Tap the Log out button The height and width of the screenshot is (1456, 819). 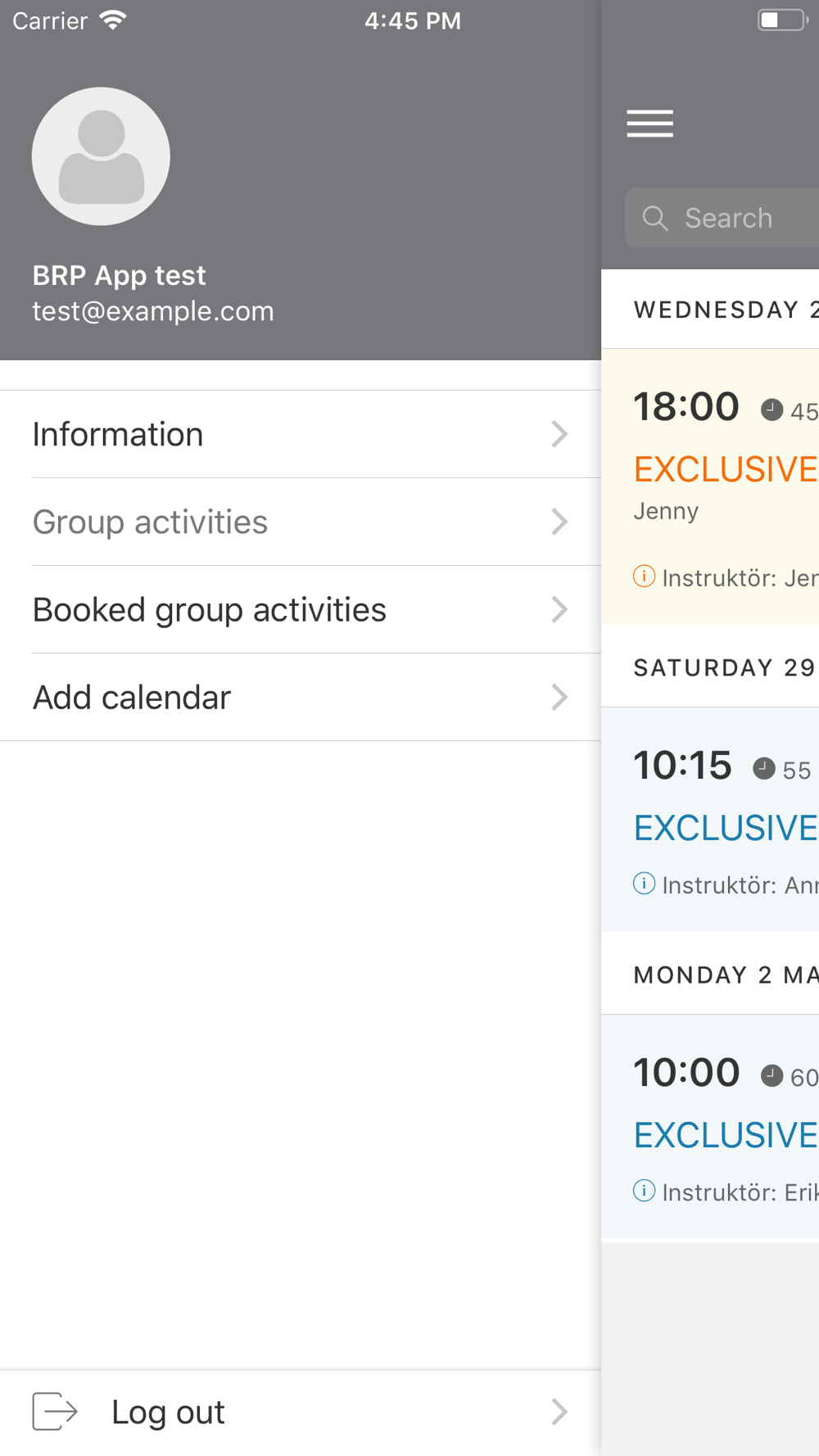(301, 1412)
